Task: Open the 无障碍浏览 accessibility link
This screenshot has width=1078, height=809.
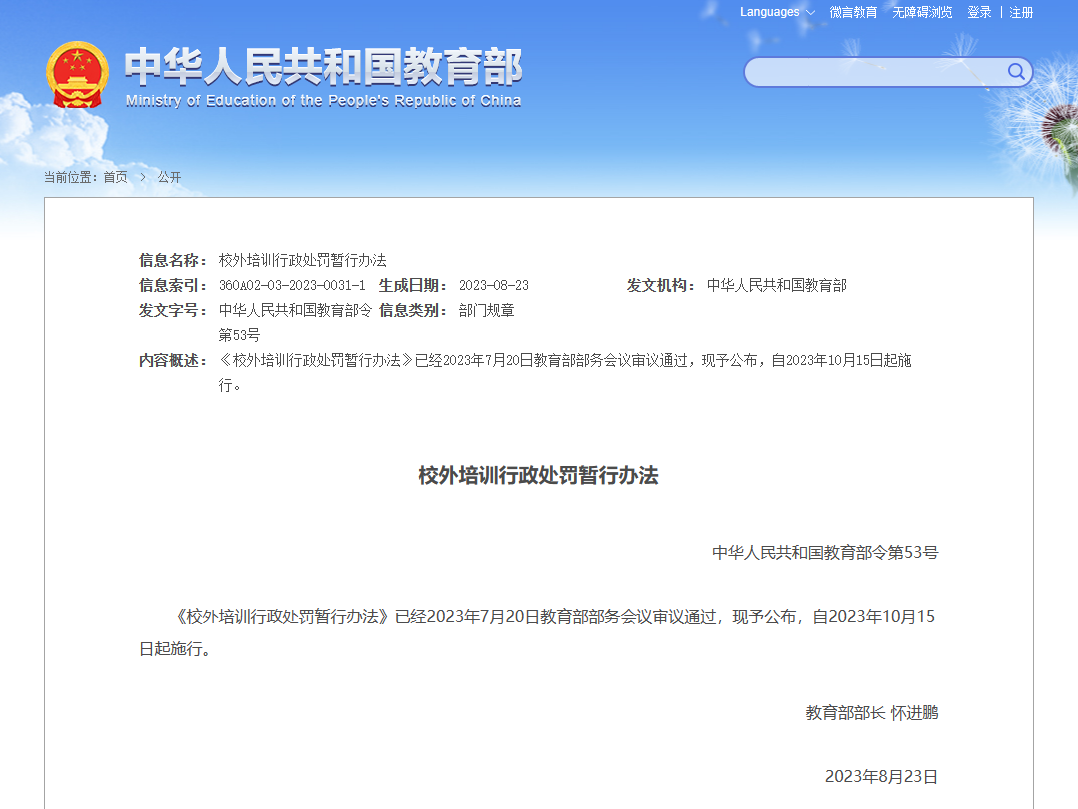Action: [922, 12]
